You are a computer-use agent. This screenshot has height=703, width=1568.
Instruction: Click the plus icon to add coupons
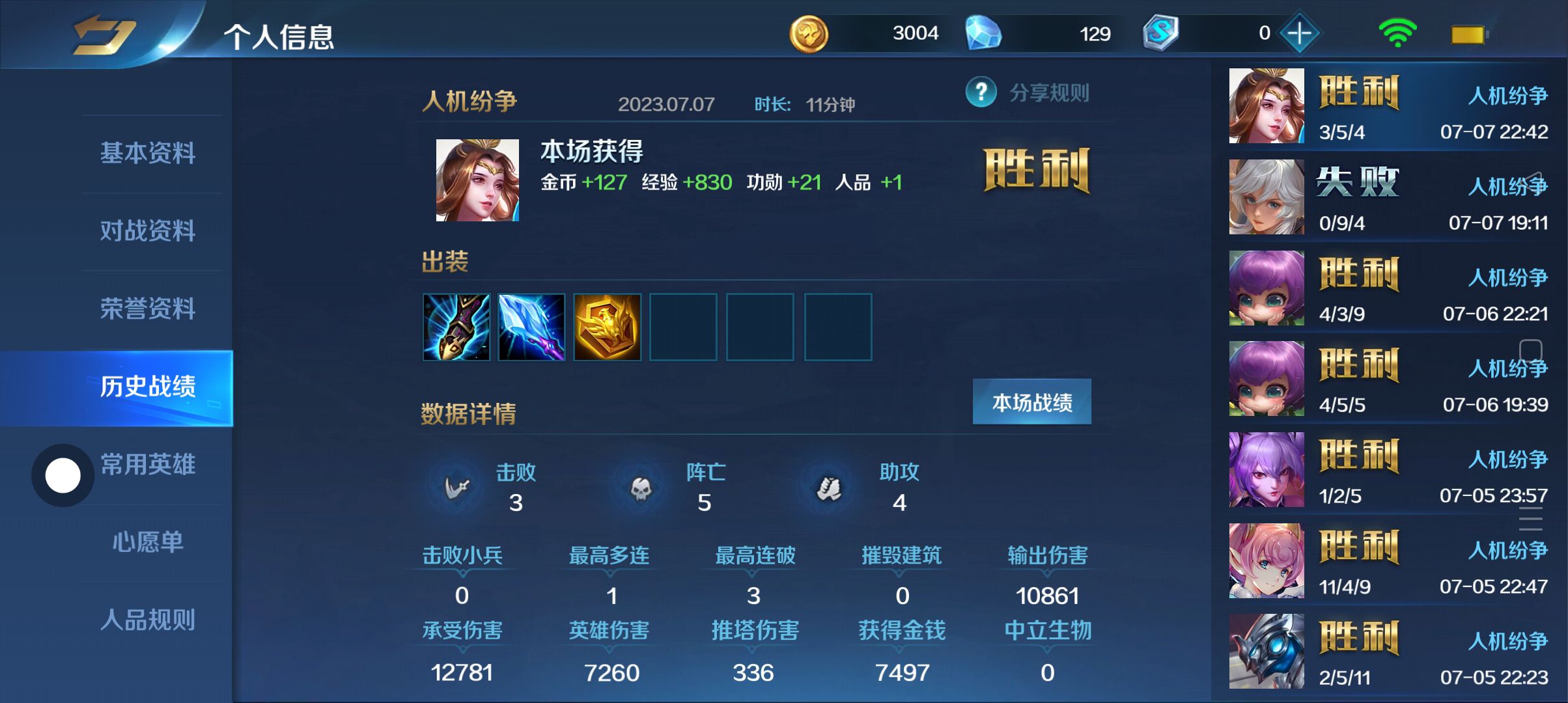pyautogui.click(x=1299, y=33)
